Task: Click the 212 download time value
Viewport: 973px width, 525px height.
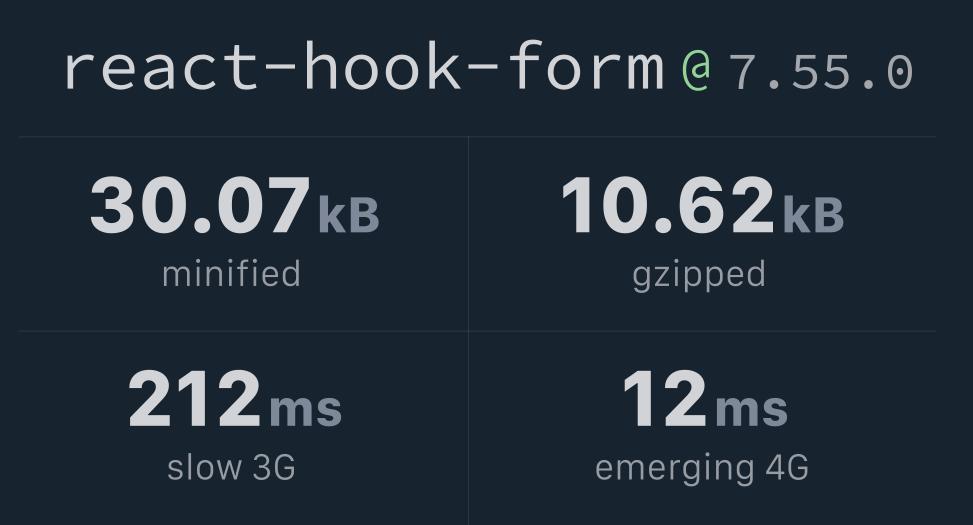Action: 194,400
